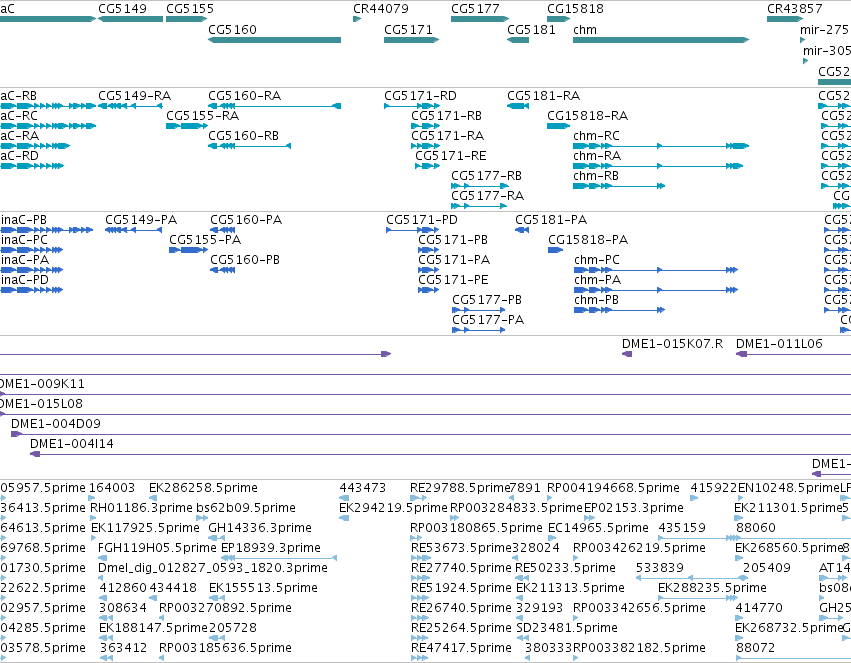Click the CG5171-RE transcript
This screenshot has width=851, height=663.
(x=427, y=166)
